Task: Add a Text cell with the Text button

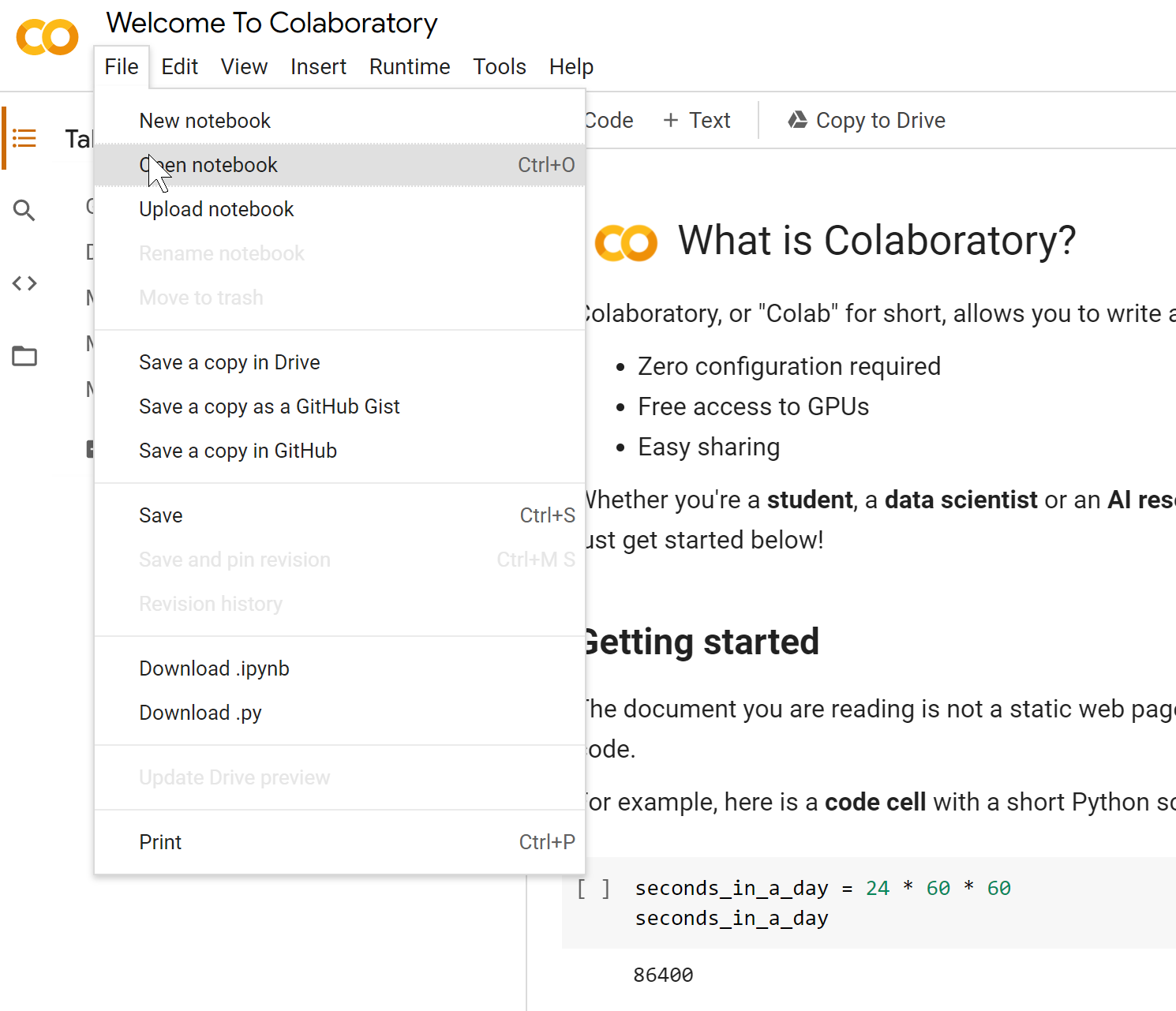Action: pos(697,120)
